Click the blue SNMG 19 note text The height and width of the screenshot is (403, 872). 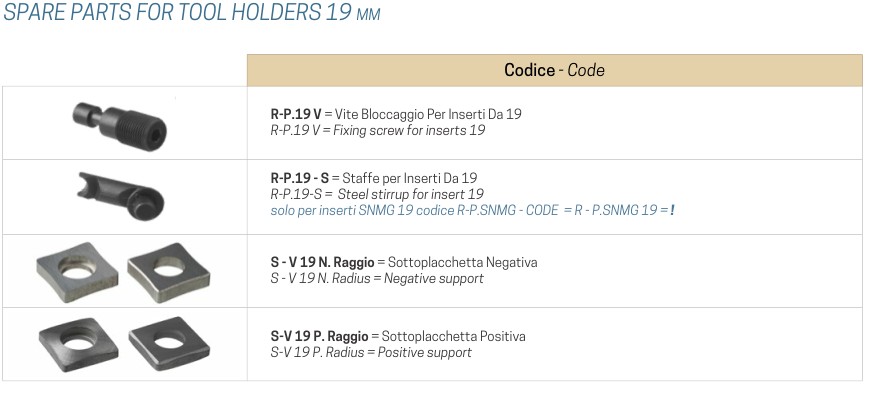472,210
